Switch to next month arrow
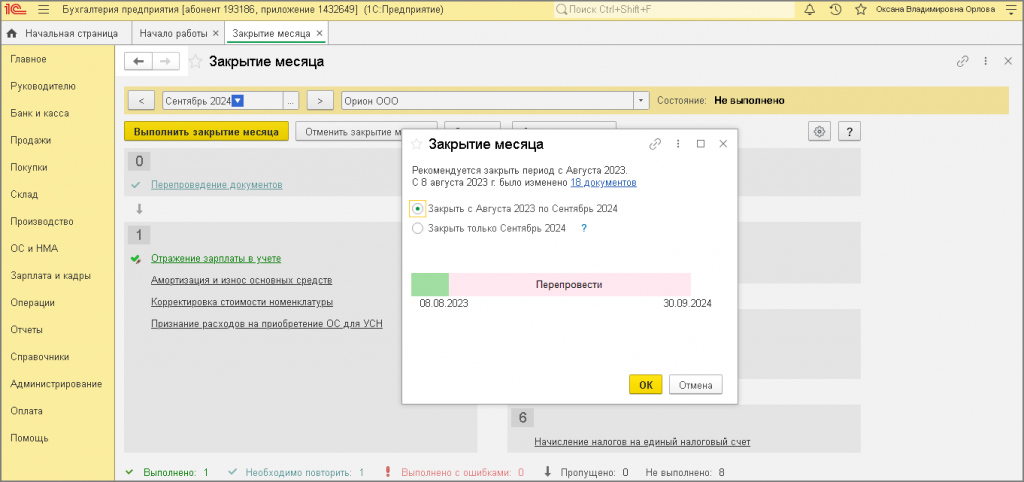 tap(320, 101)
